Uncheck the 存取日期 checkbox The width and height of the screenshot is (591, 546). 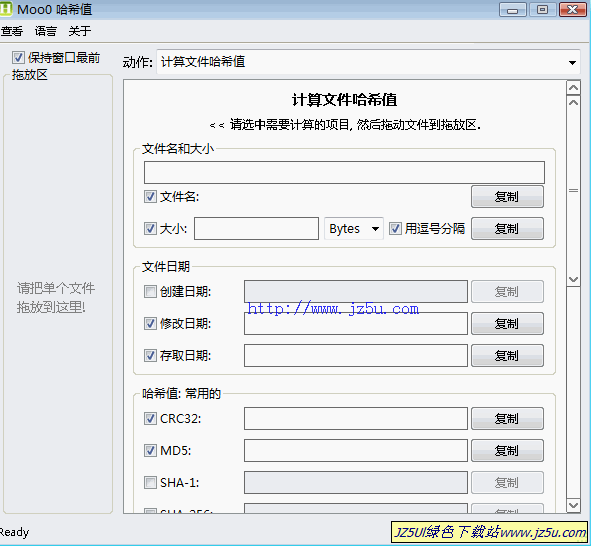coord(150,355)
